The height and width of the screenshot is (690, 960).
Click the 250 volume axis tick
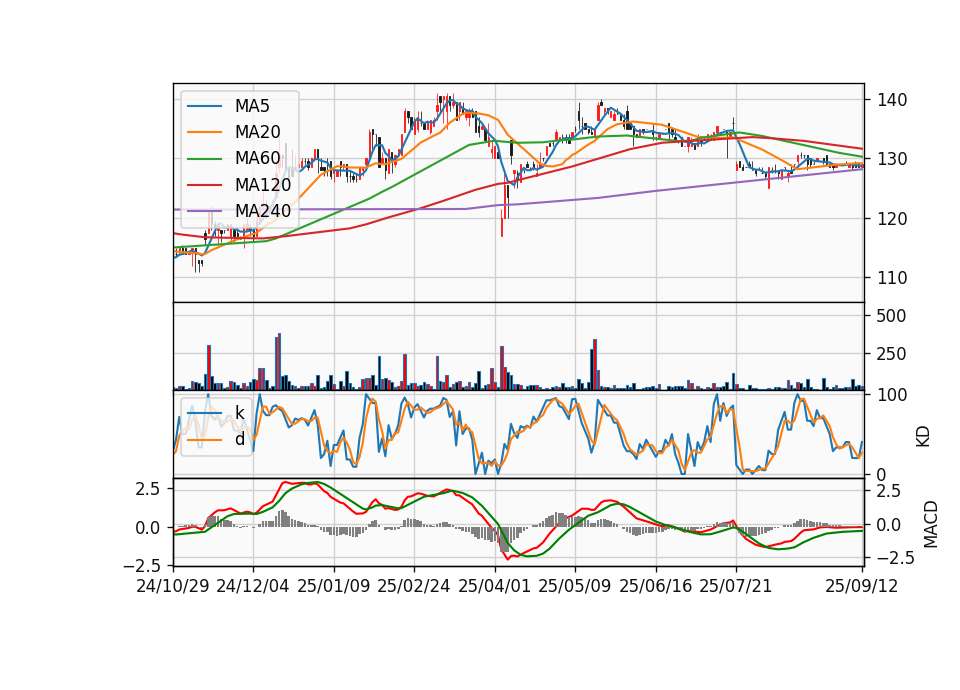pyautogui.click(x=891, y=354)
